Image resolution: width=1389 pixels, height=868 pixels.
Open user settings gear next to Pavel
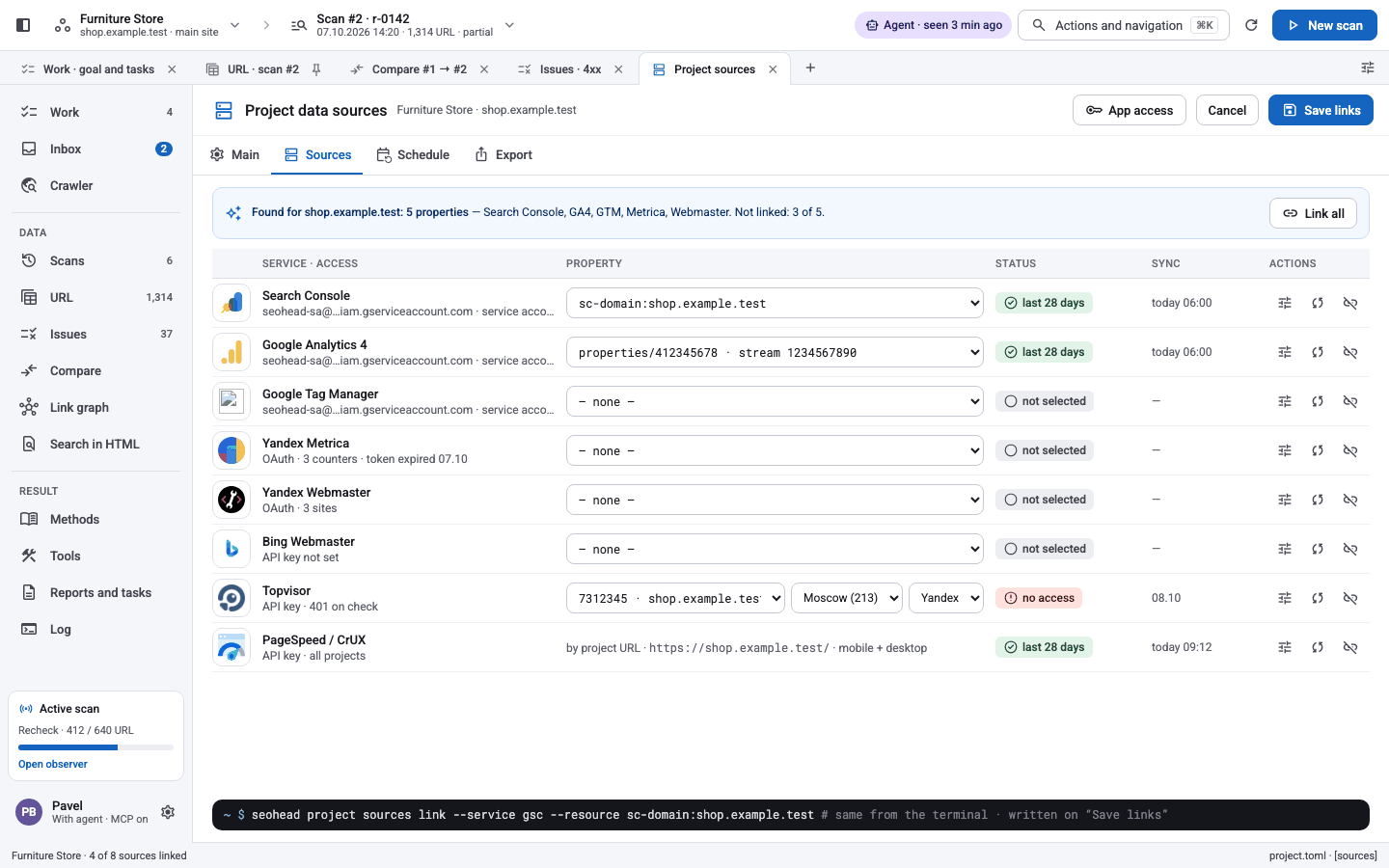[x=168, y=812]
